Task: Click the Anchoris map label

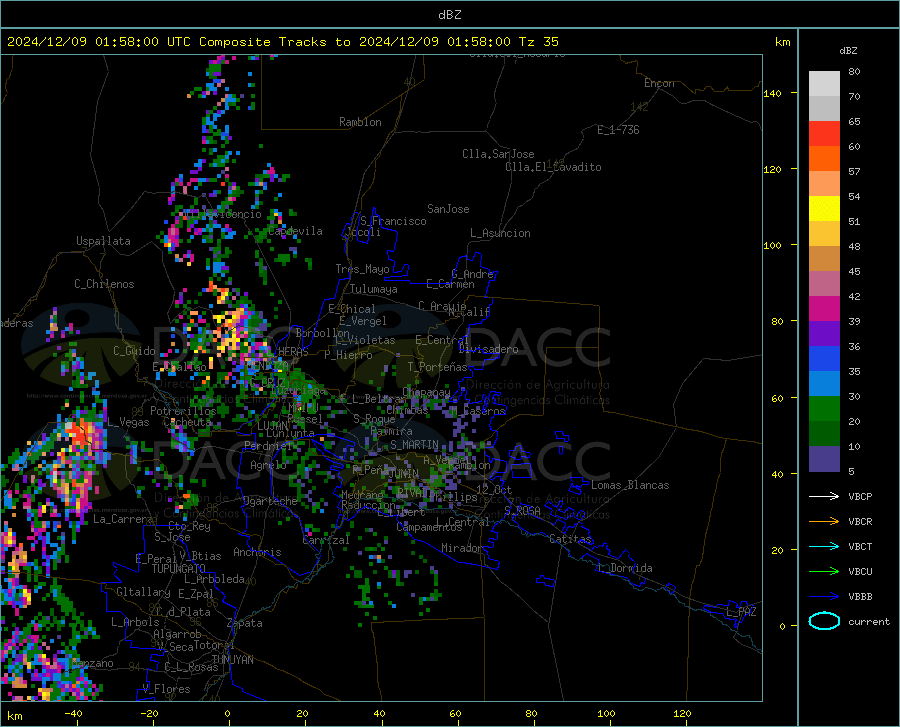Action: pyautogui.click(x=257, y=552)
